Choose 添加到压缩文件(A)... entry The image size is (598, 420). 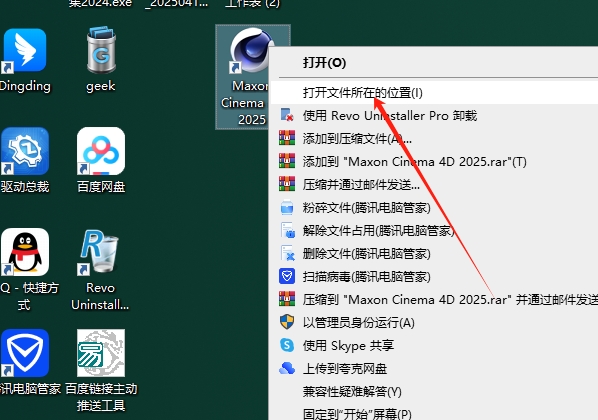pos(433,138)
